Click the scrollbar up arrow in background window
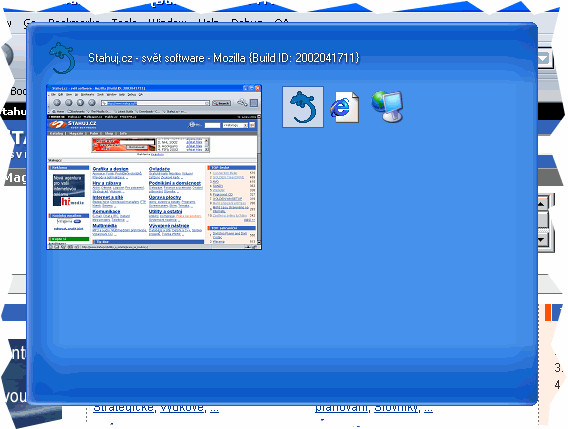The width and height of the screenshot is (568, 429). point(543,203)
